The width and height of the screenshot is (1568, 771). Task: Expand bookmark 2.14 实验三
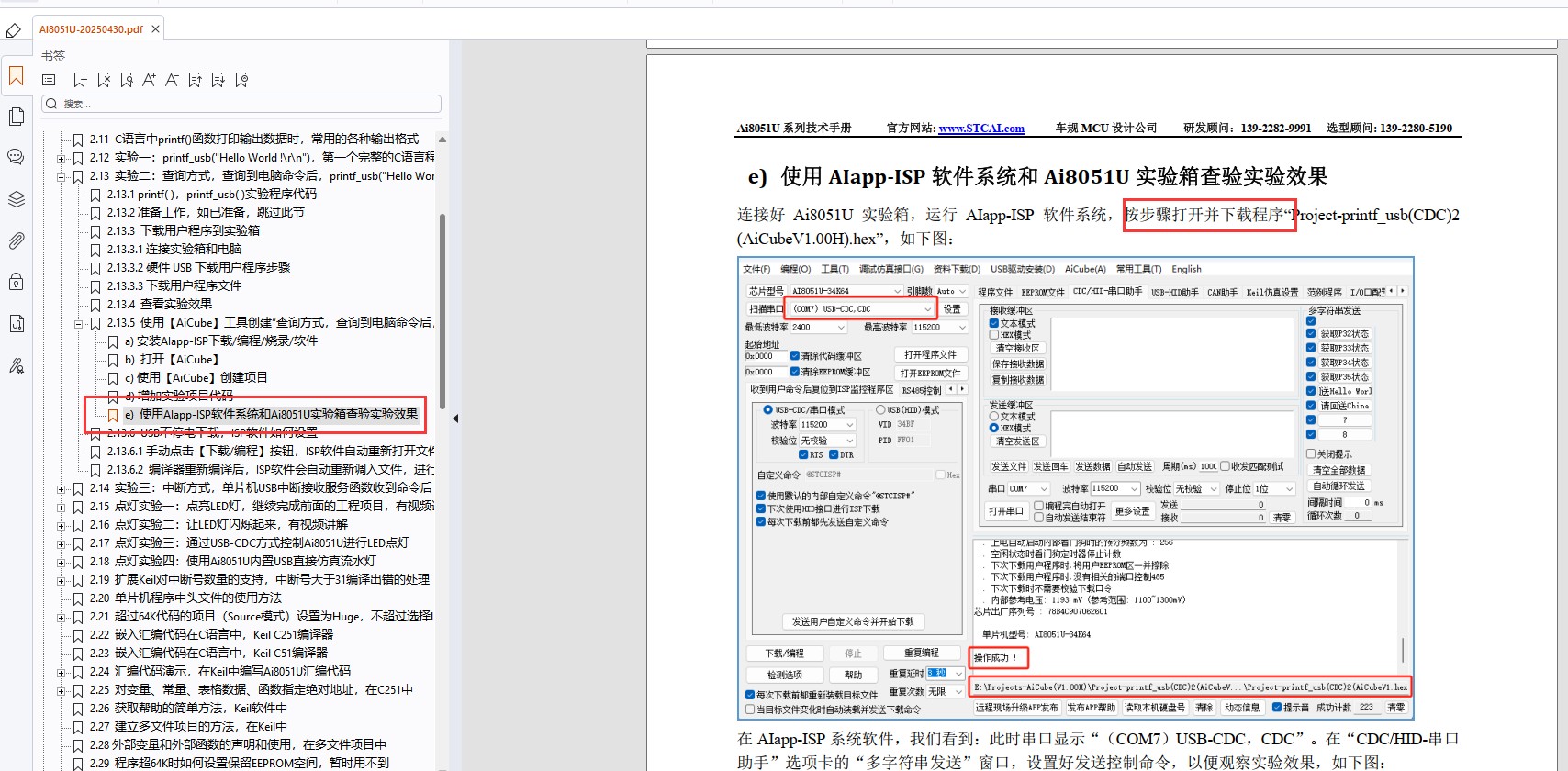tap(62, 488)
